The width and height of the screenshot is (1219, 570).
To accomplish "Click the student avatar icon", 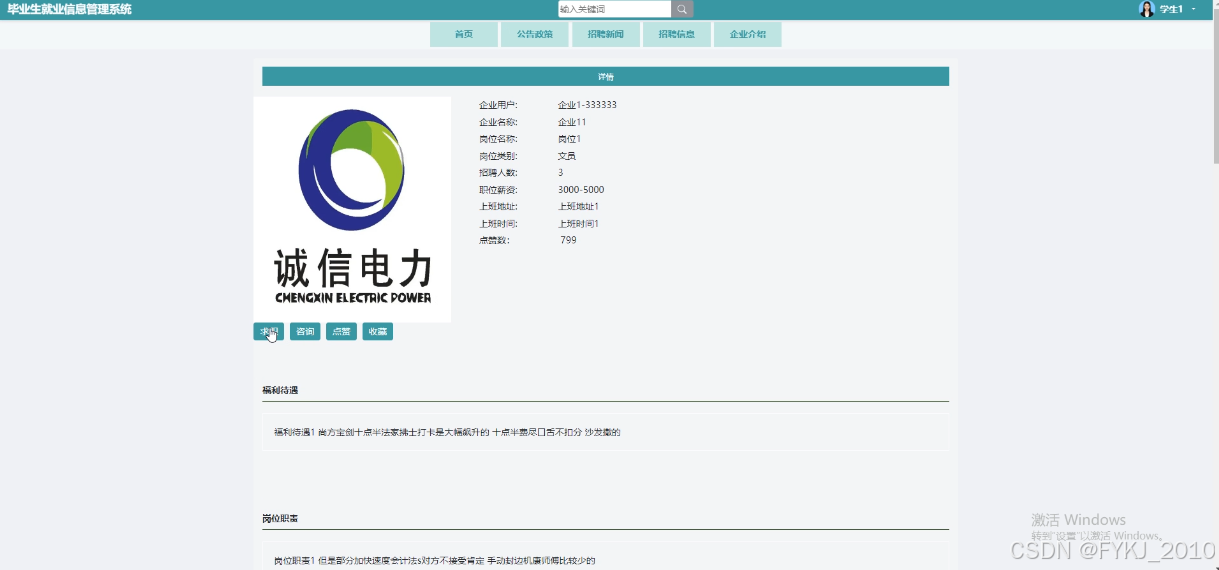I will click(1146, 9).
